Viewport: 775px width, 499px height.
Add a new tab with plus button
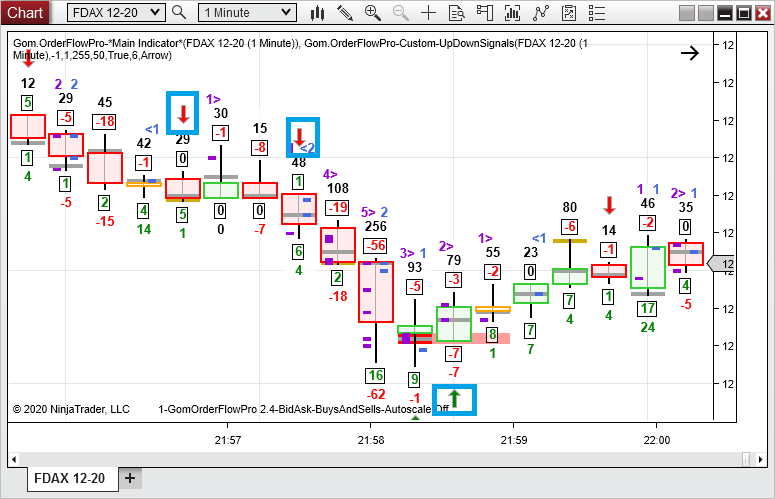pyautogui.click(x=130, y=478)
